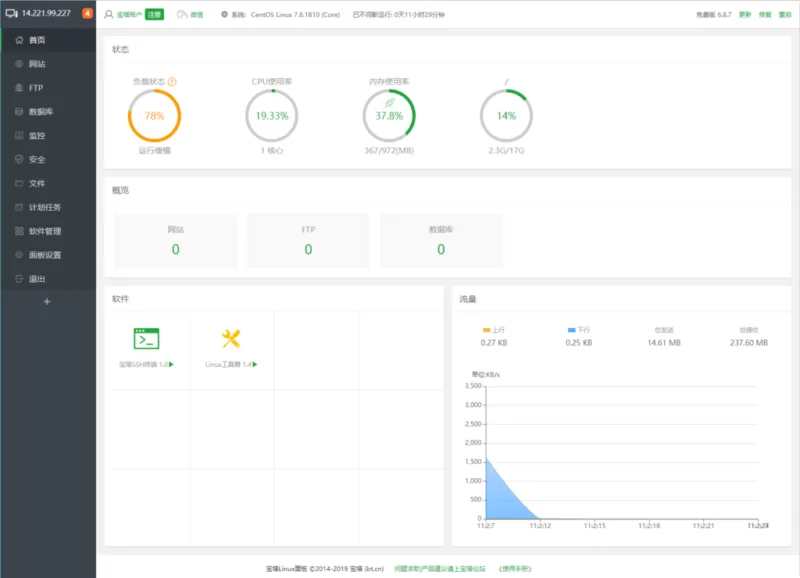Open the 网站 sidebar menu item
The image size is (800, 578).
(37, 64)
